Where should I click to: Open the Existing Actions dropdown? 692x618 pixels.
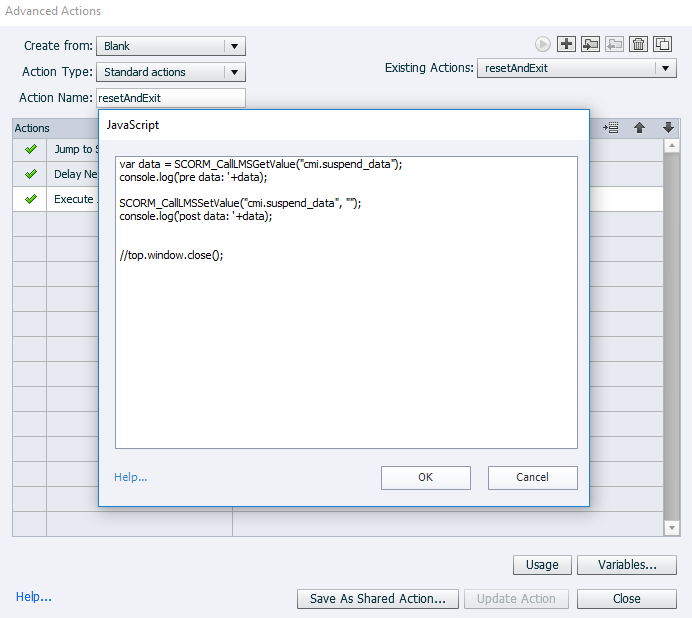tap(578, 68)
